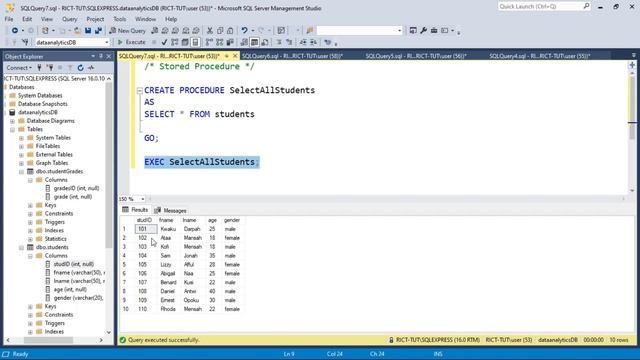Click the studID column header in results
This screenshot has height=360, width=640.
pos(144,220)
